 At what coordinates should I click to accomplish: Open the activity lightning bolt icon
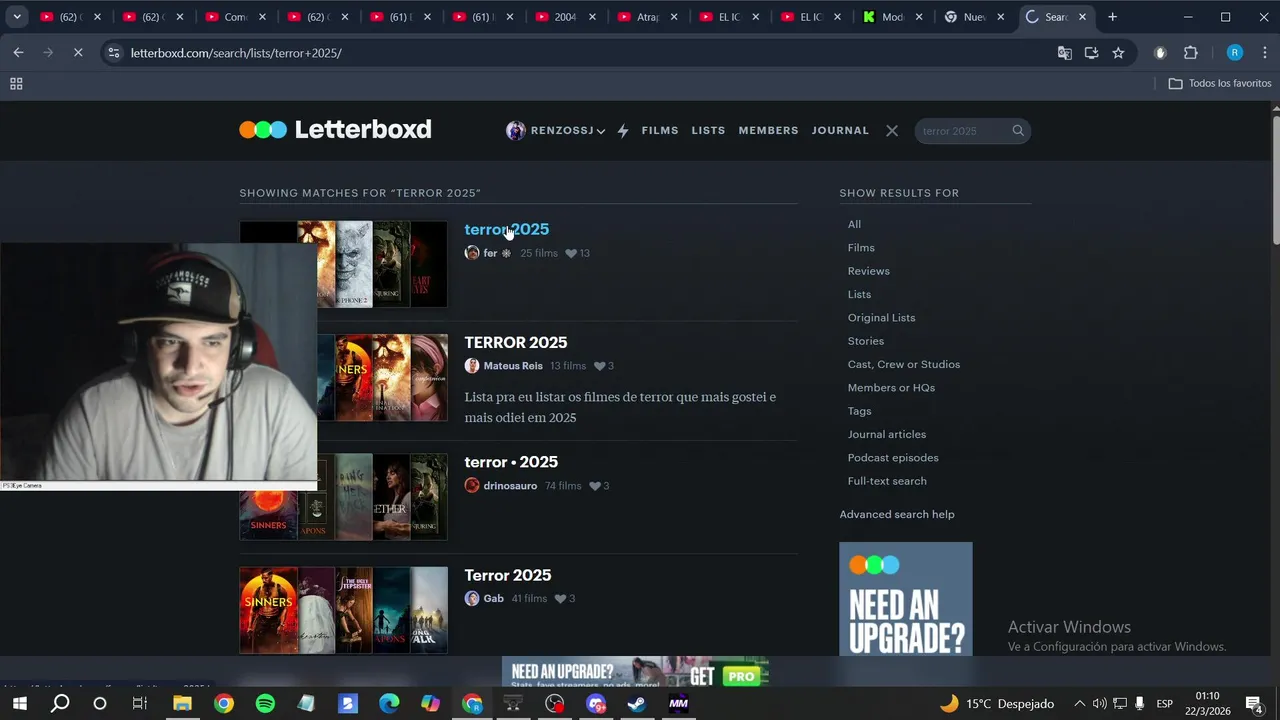point(623,131)
